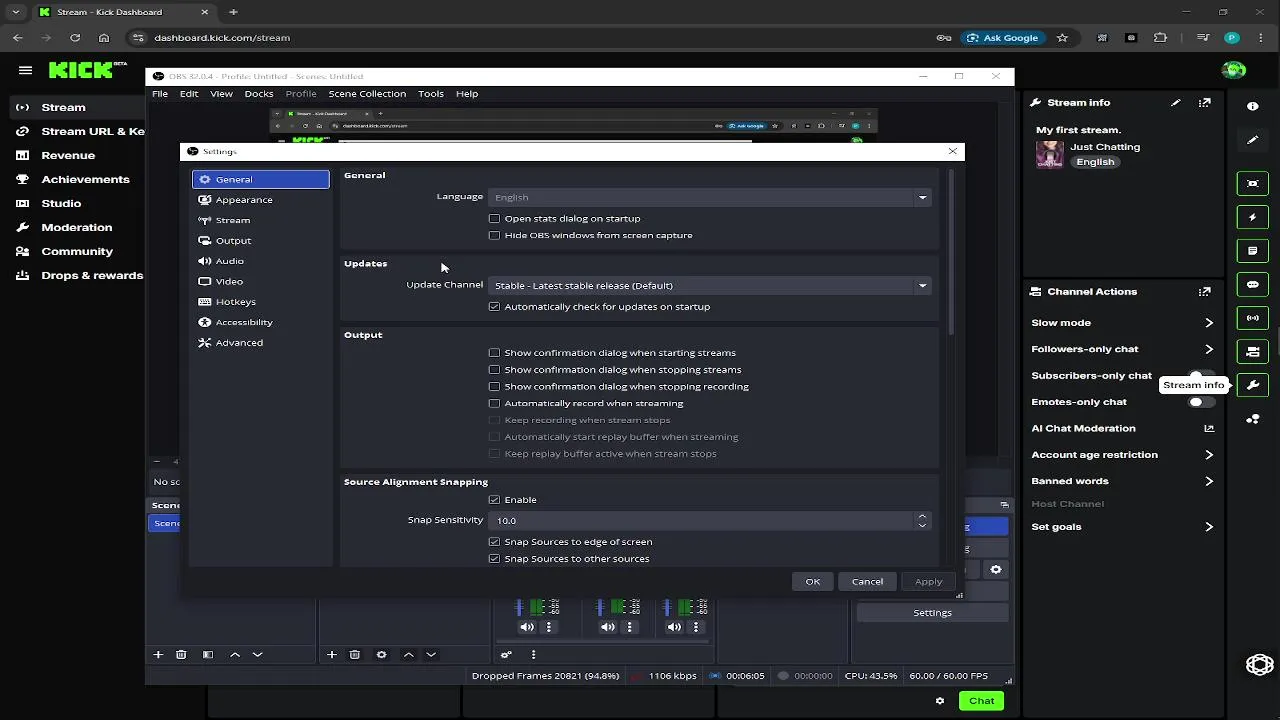Open the Audio settings category

point(261,261)
